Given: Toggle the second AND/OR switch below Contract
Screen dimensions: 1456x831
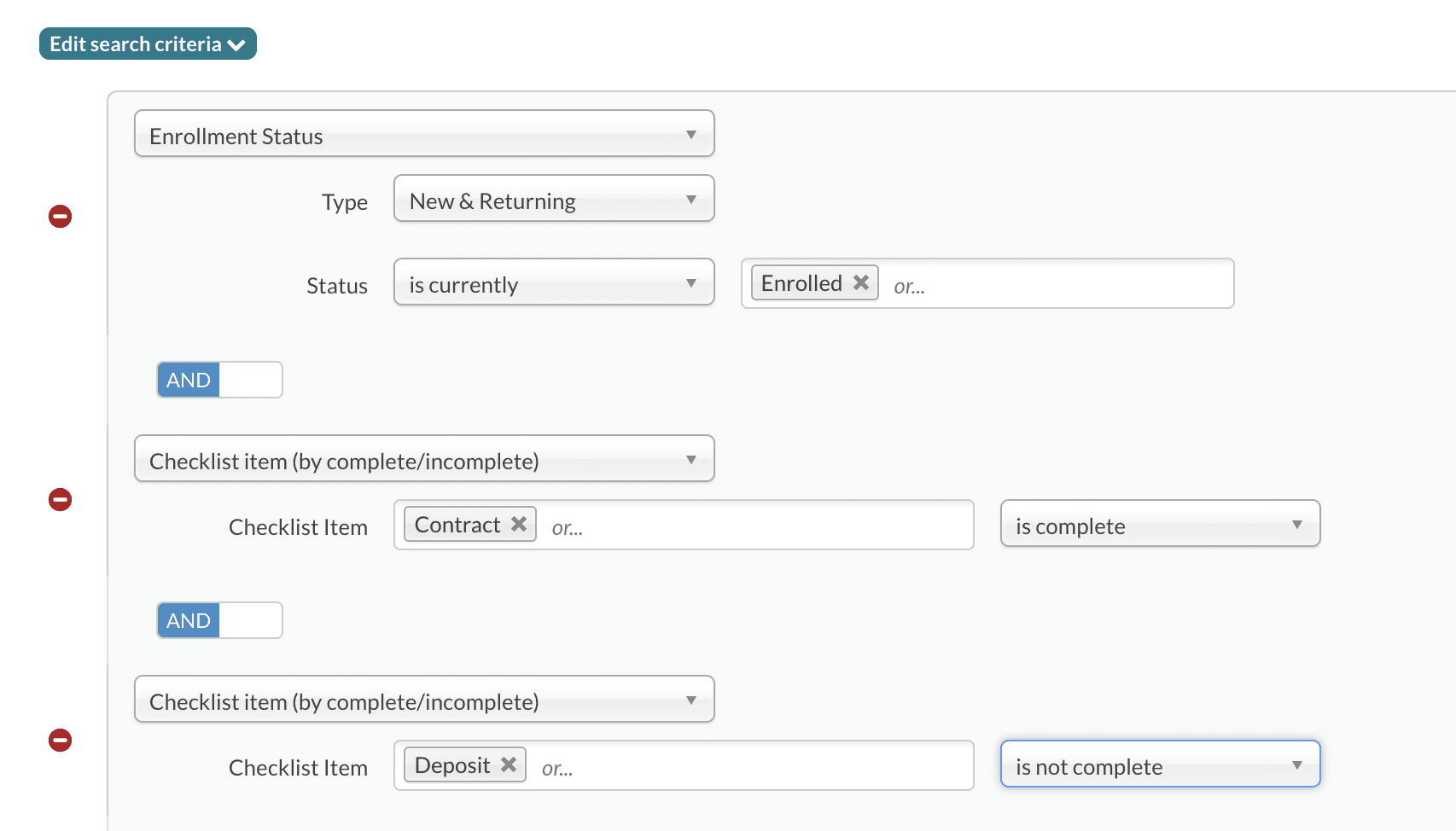Looking at the screenshot, I should 219,620.
